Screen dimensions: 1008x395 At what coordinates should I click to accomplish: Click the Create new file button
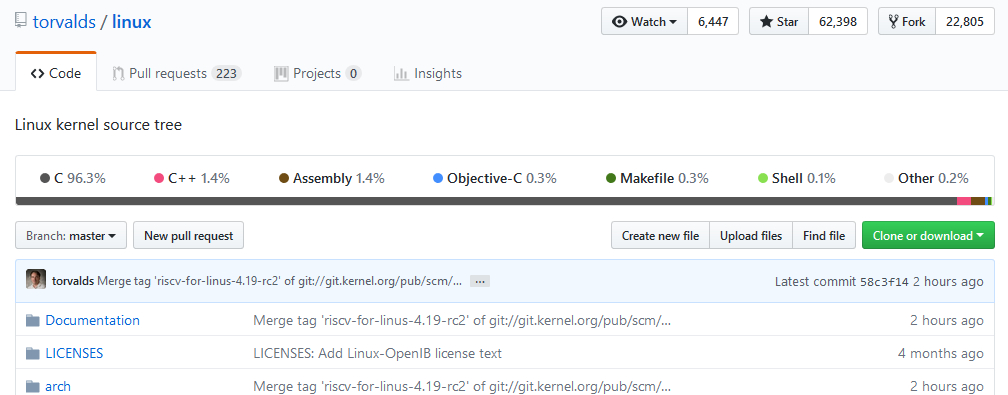tap(660, 235)
